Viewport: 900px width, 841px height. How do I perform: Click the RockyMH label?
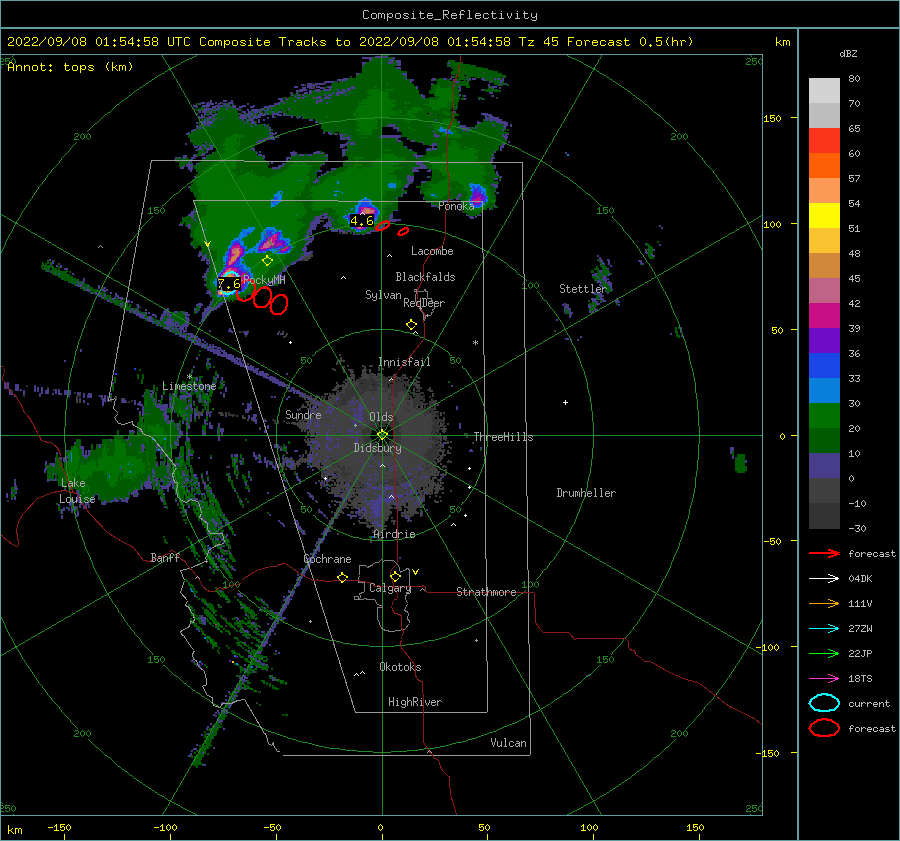coord(264,280)
